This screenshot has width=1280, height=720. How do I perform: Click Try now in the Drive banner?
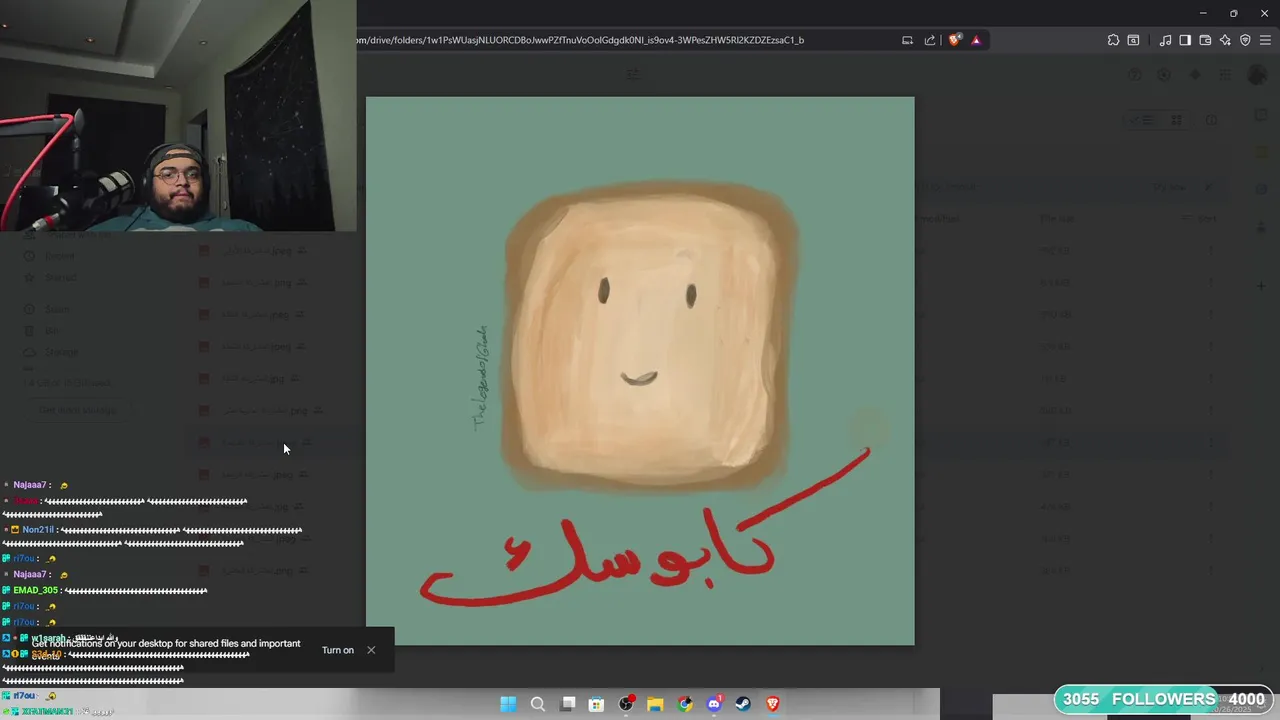pyautogui.click(x=1168, y=187)
